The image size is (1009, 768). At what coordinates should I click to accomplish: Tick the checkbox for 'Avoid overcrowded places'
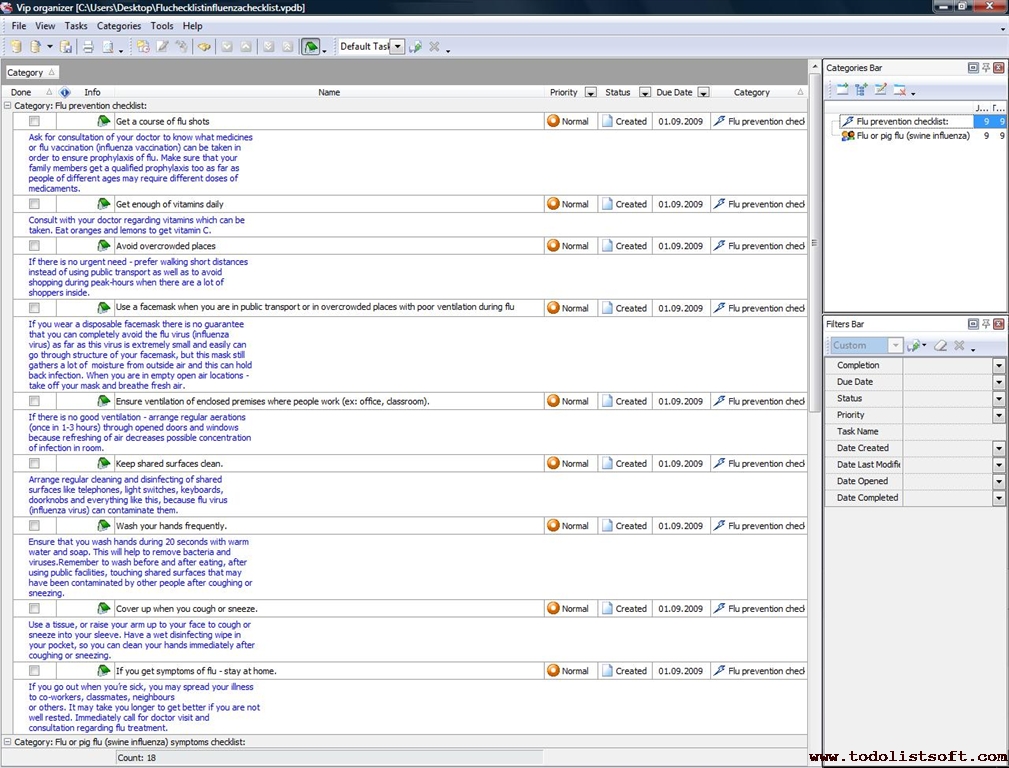(x=34, y=246)
